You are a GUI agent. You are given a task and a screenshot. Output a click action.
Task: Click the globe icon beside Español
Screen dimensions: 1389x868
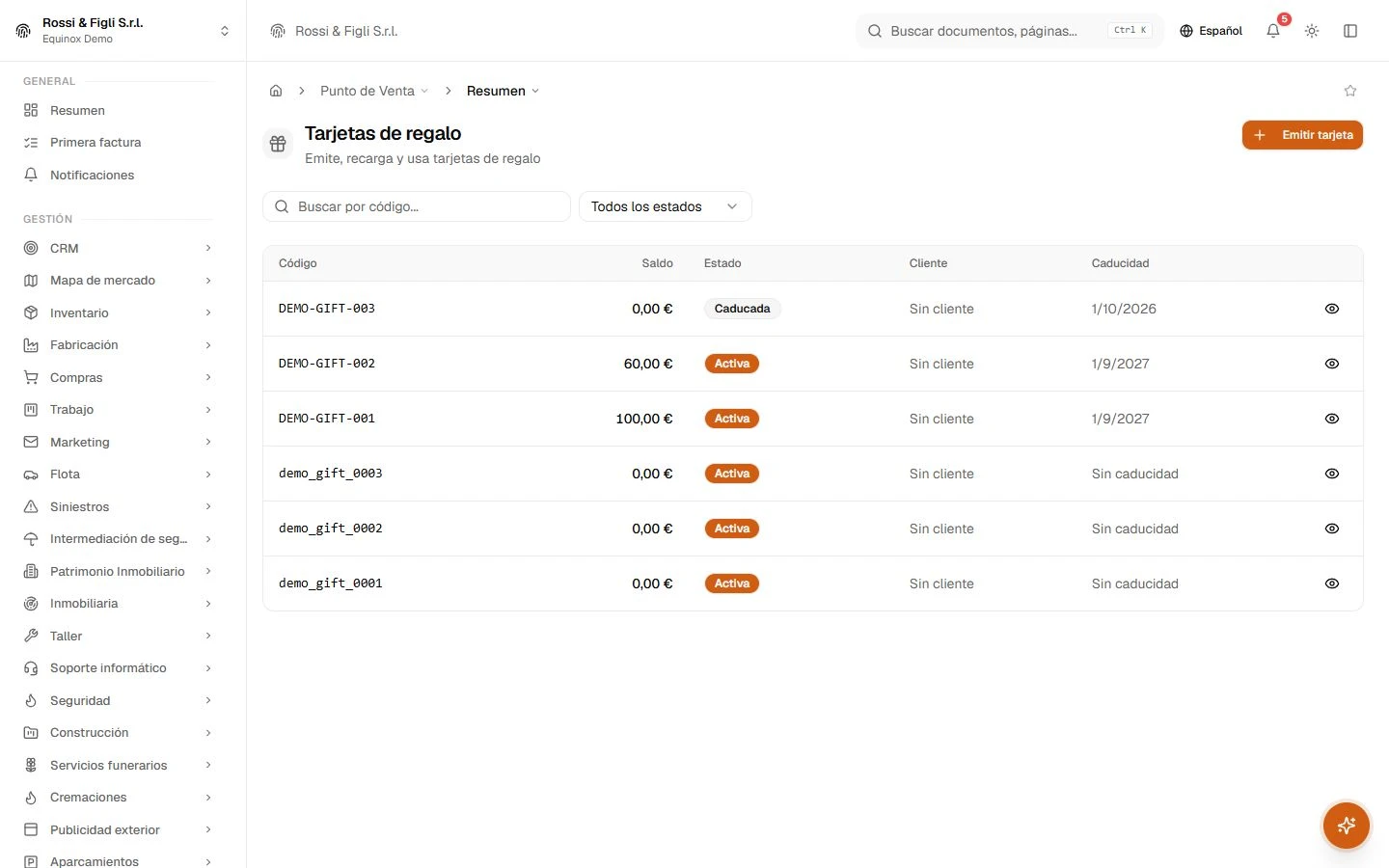1186,31
